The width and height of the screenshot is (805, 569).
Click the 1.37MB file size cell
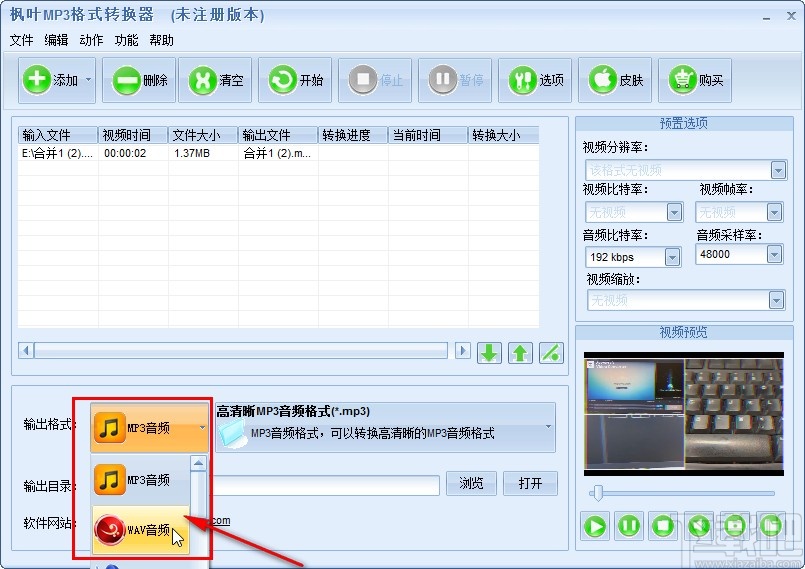(x=192, y=153)
